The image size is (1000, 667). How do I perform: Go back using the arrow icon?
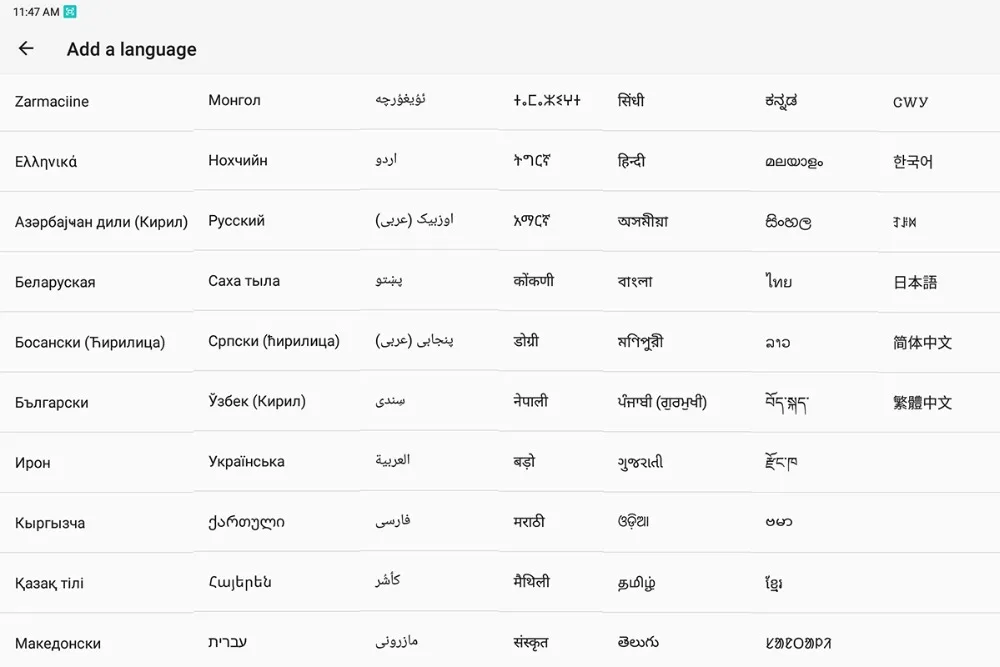[x=26, y=48]
